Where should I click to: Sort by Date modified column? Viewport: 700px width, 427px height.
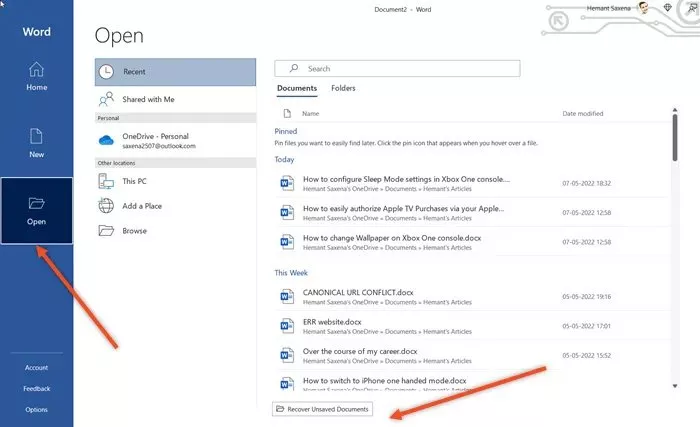(x=583, y=114)
